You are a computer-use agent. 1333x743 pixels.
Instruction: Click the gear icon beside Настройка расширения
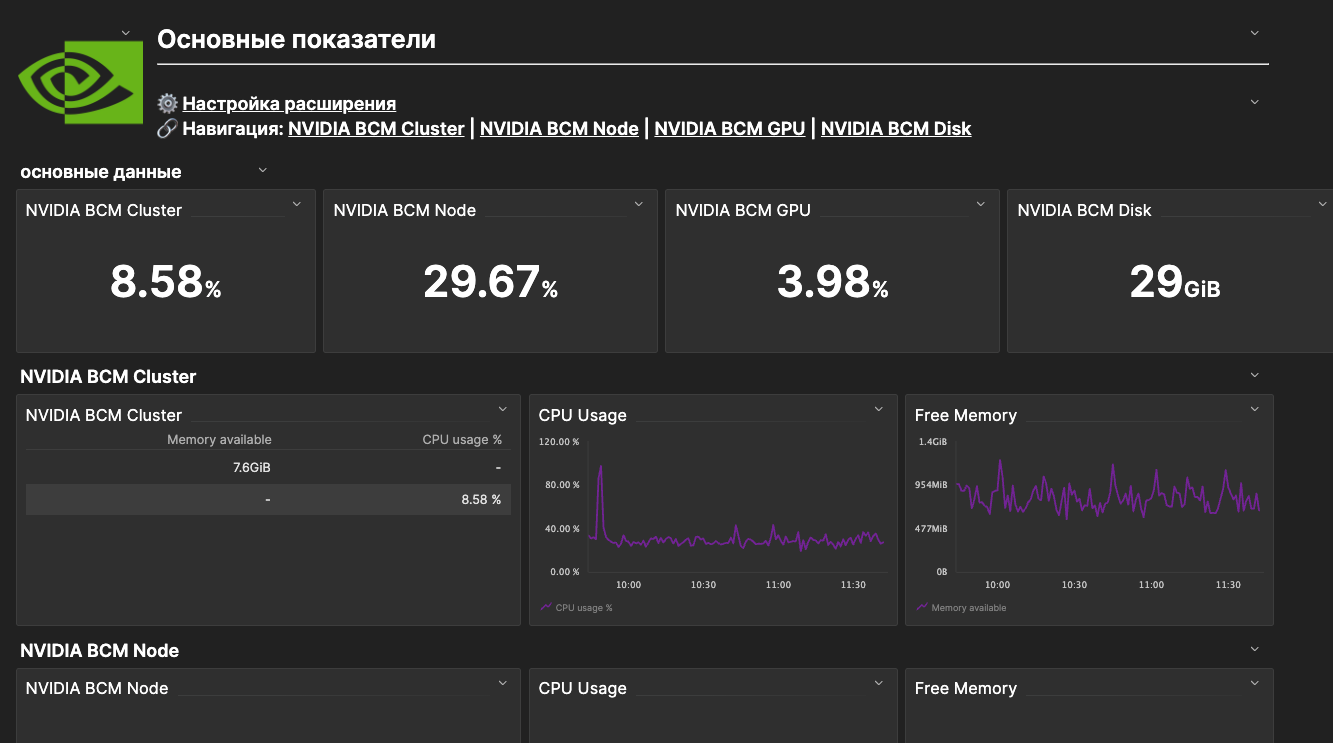point(167,103)
